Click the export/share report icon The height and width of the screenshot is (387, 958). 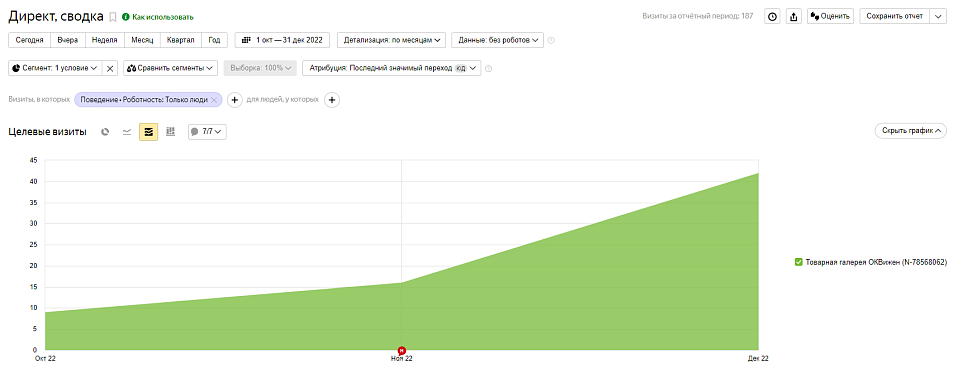[x=794, y=17]
